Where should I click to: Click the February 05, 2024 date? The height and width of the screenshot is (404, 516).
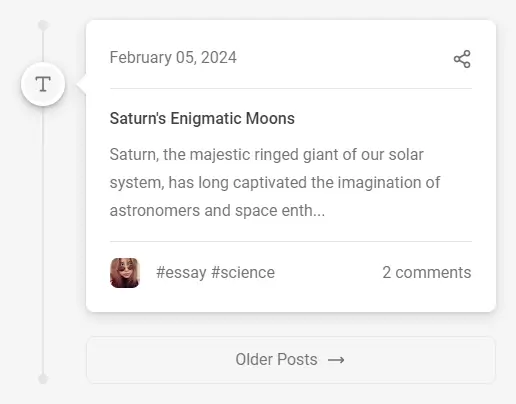[173, 57]
